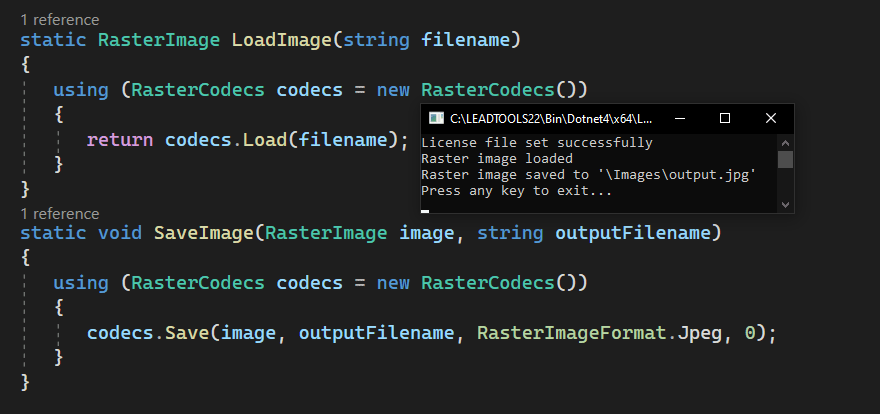Click the return keyword in LoadImage
Viewport: 880px width, 414px height.
(x=120, y=139)
